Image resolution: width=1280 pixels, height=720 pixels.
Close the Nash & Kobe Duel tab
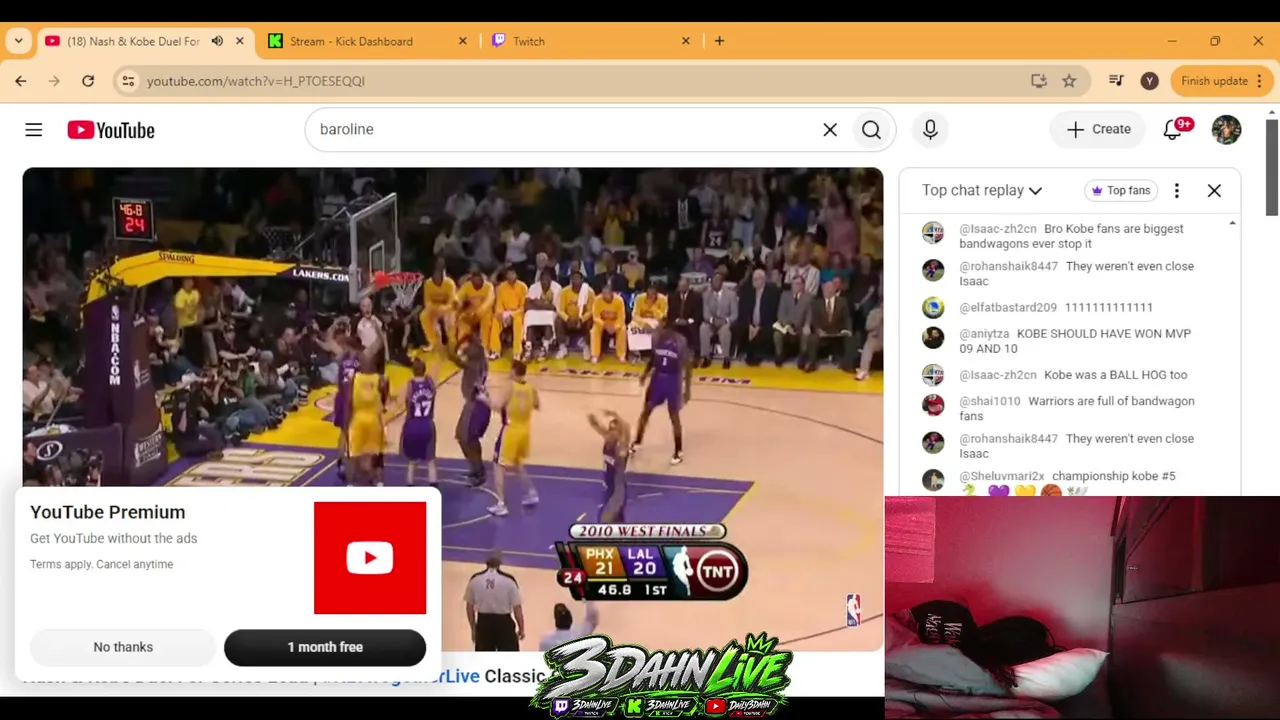(x=240, y=41)
